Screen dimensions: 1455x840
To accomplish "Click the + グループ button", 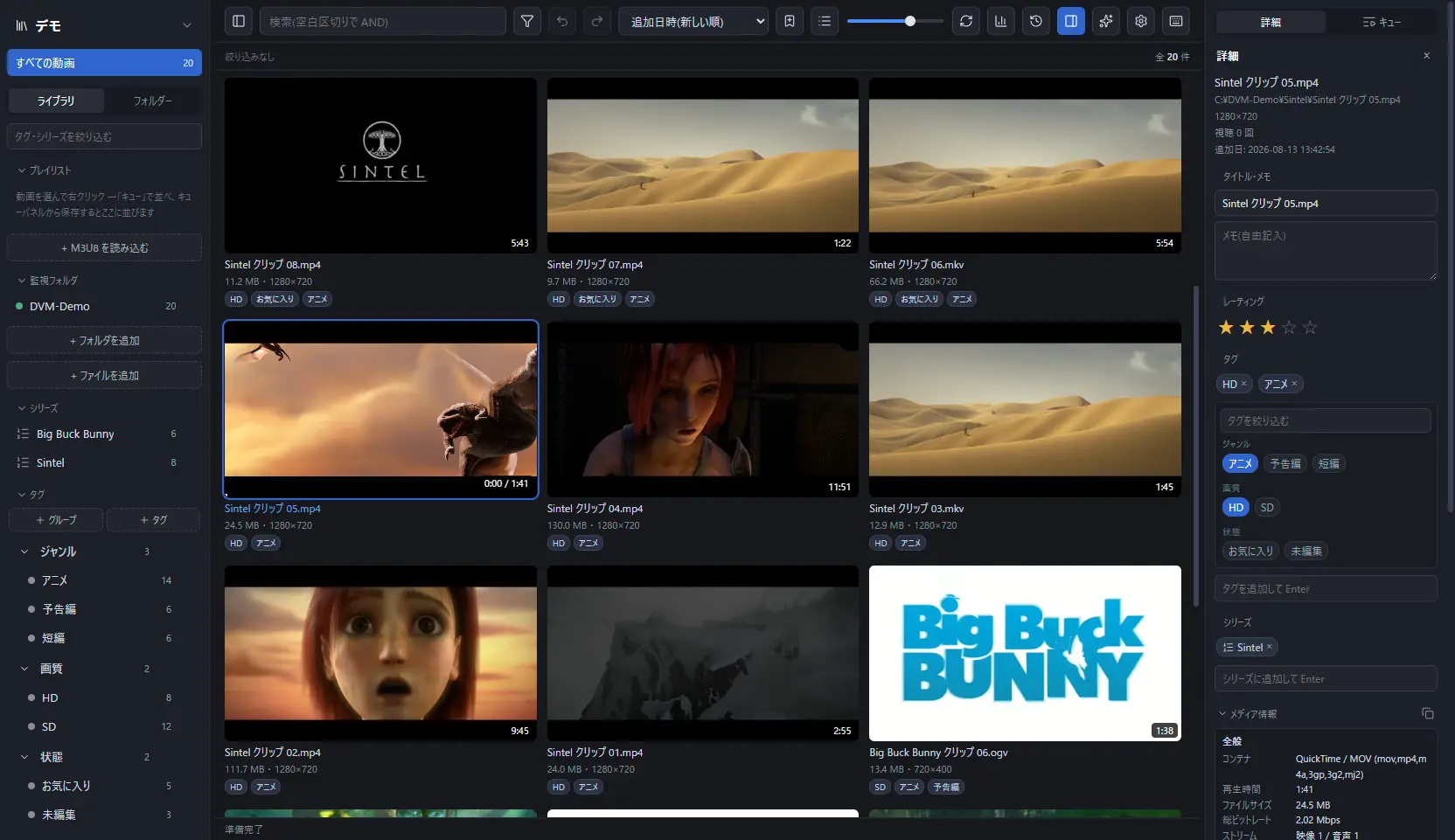I will (56, 520).
